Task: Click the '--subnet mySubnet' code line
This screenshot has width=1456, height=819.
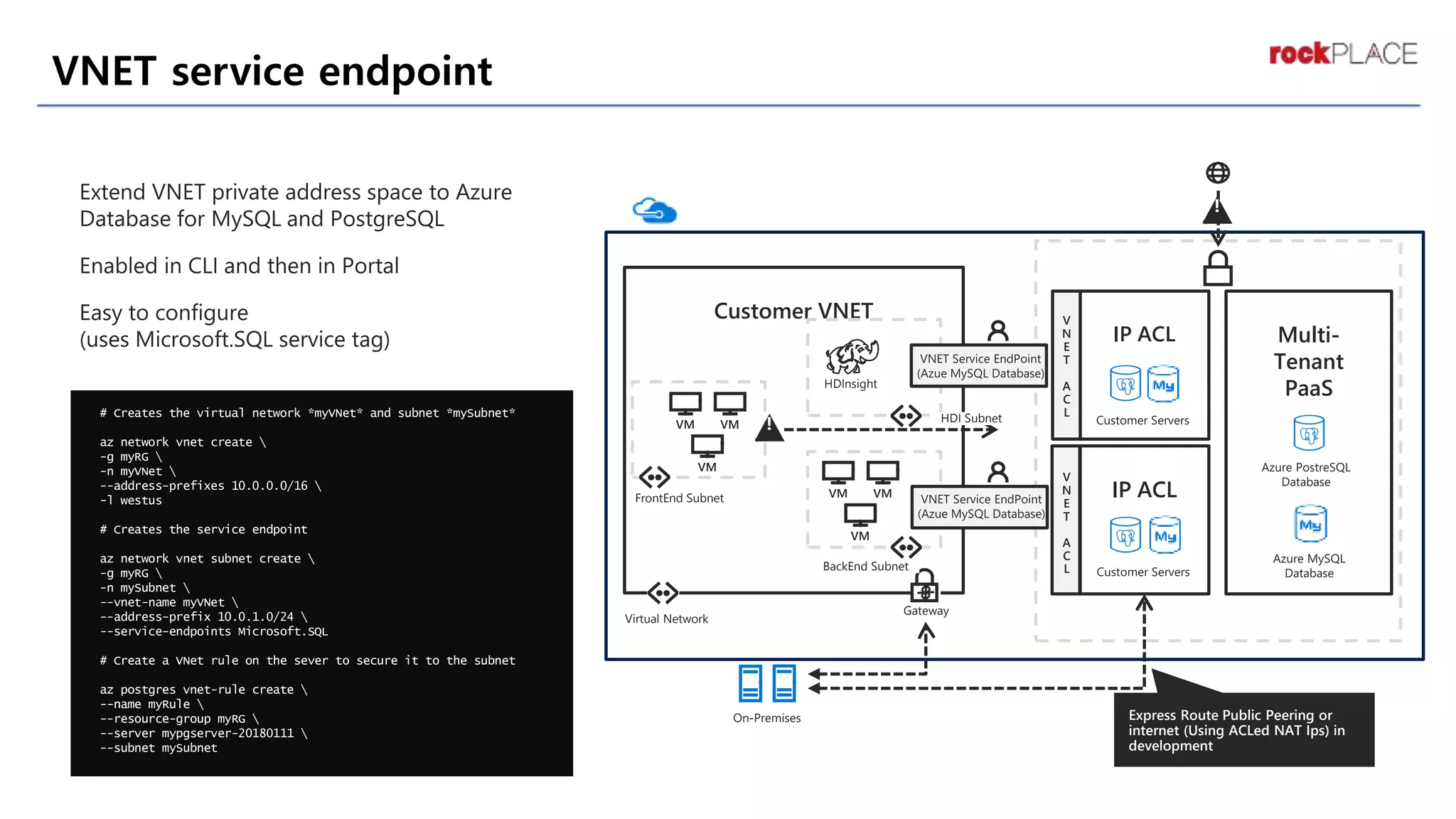Action: tap(159, 748)
